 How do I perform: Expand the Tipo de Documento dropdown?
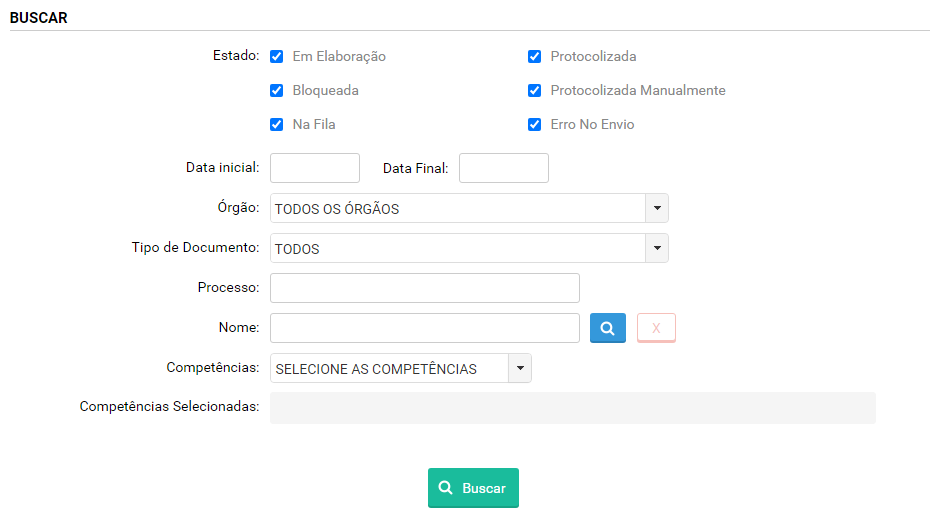pyautogui.click(x=468, y=248)
